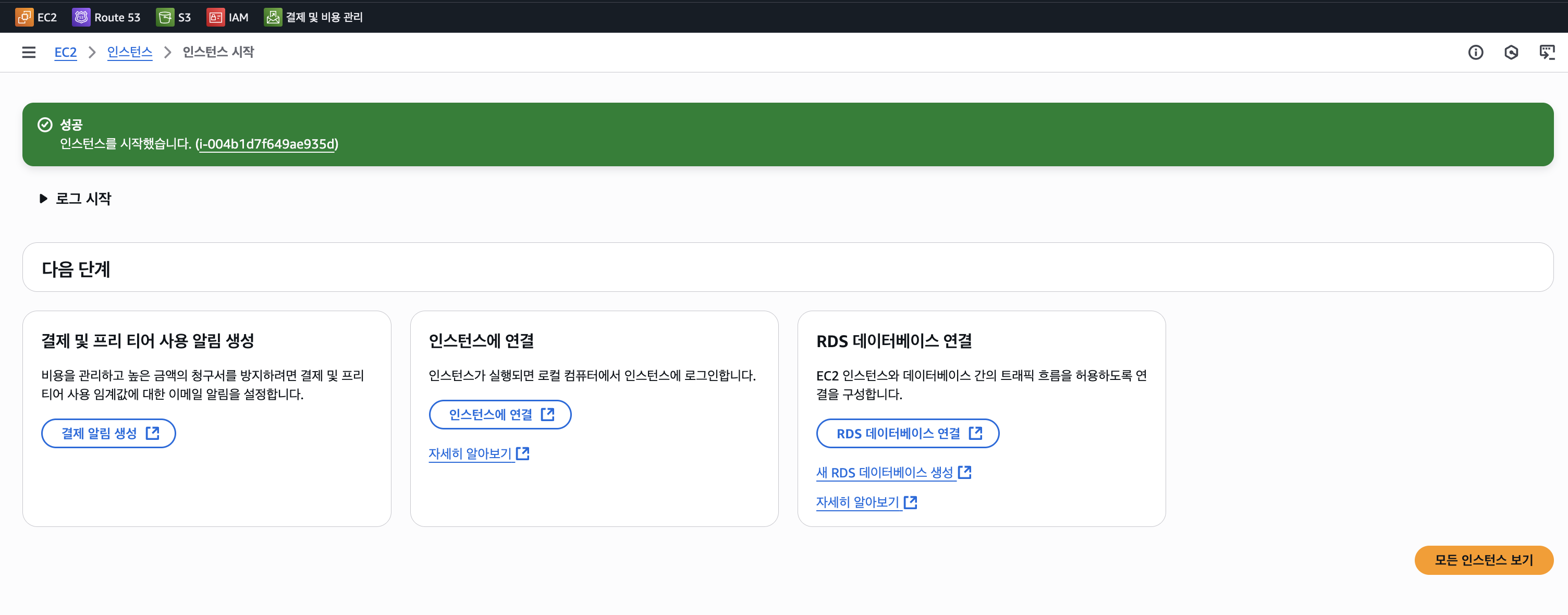Open the S3 service shortcut icon

click(164, 17)
